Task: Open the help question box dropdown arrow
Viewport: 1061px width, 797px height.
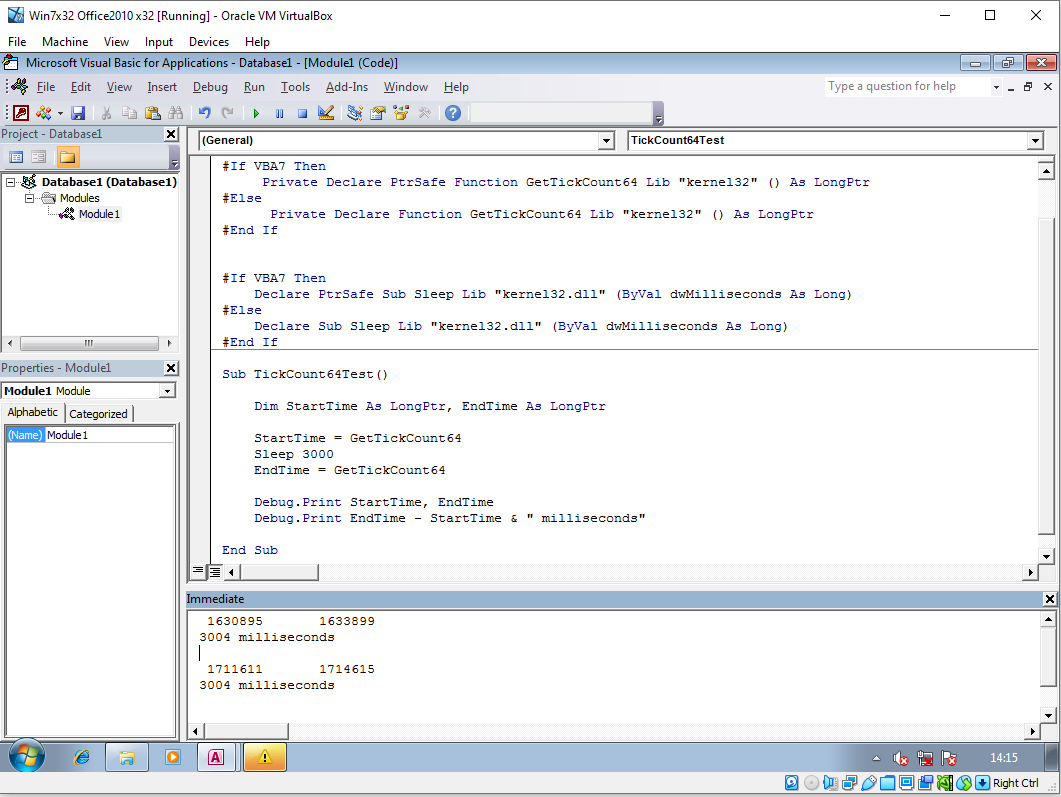Action: (996, 87)
